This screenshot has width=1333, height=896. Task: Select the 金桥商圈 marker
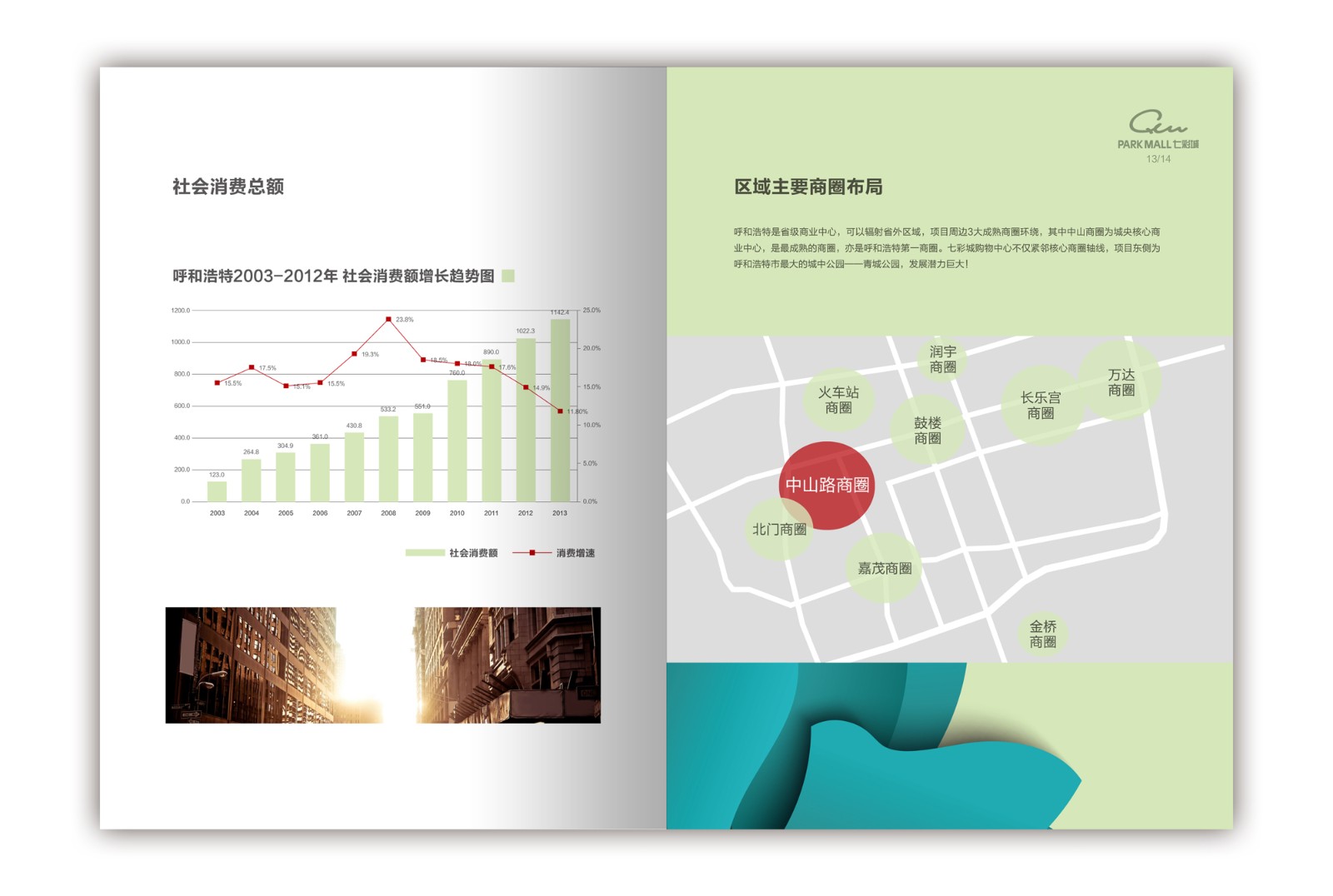pyautogui.click(x=1042, y=634)
